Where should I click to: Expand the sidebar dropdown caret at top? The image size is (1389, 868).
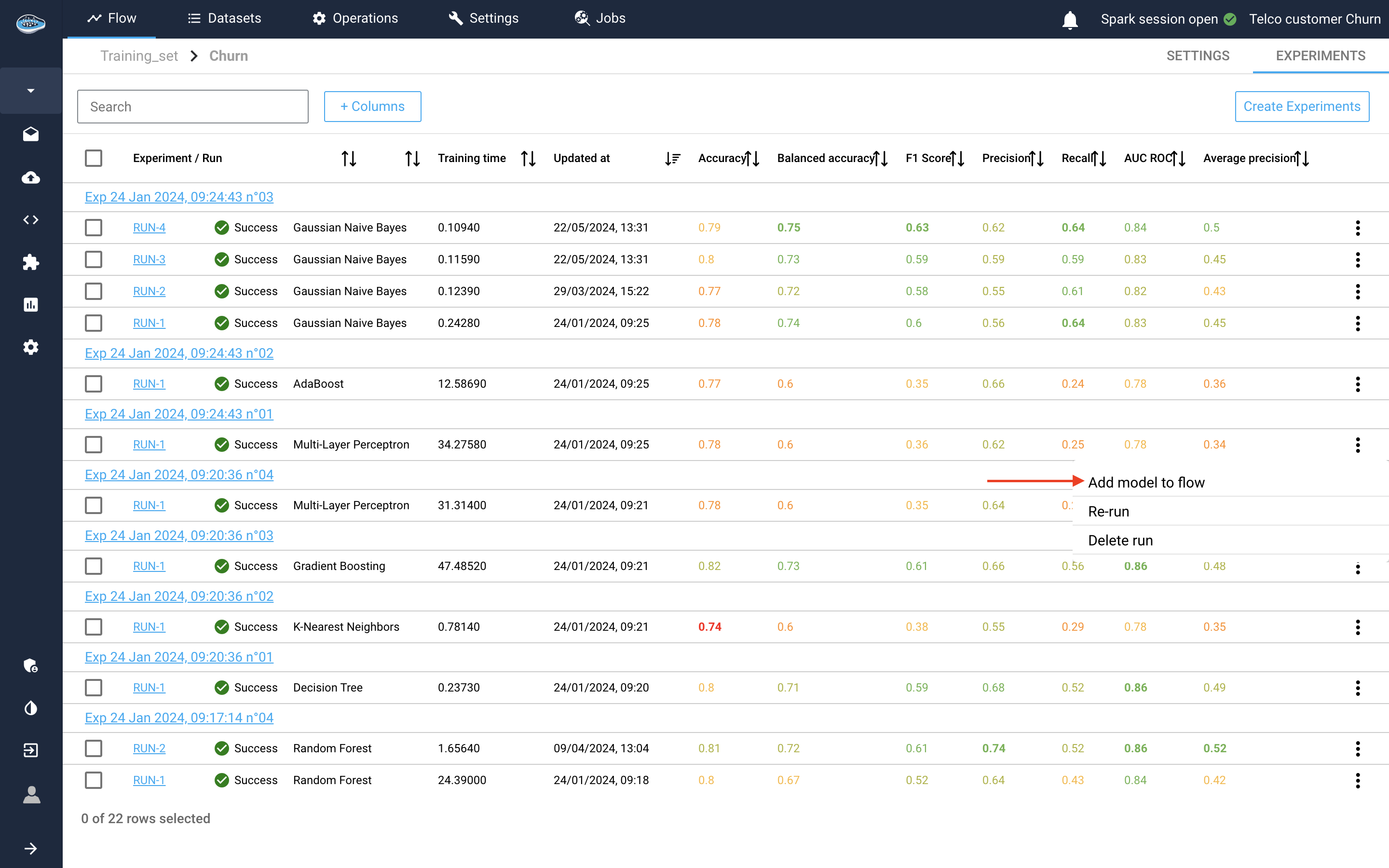tap(31, 91)
